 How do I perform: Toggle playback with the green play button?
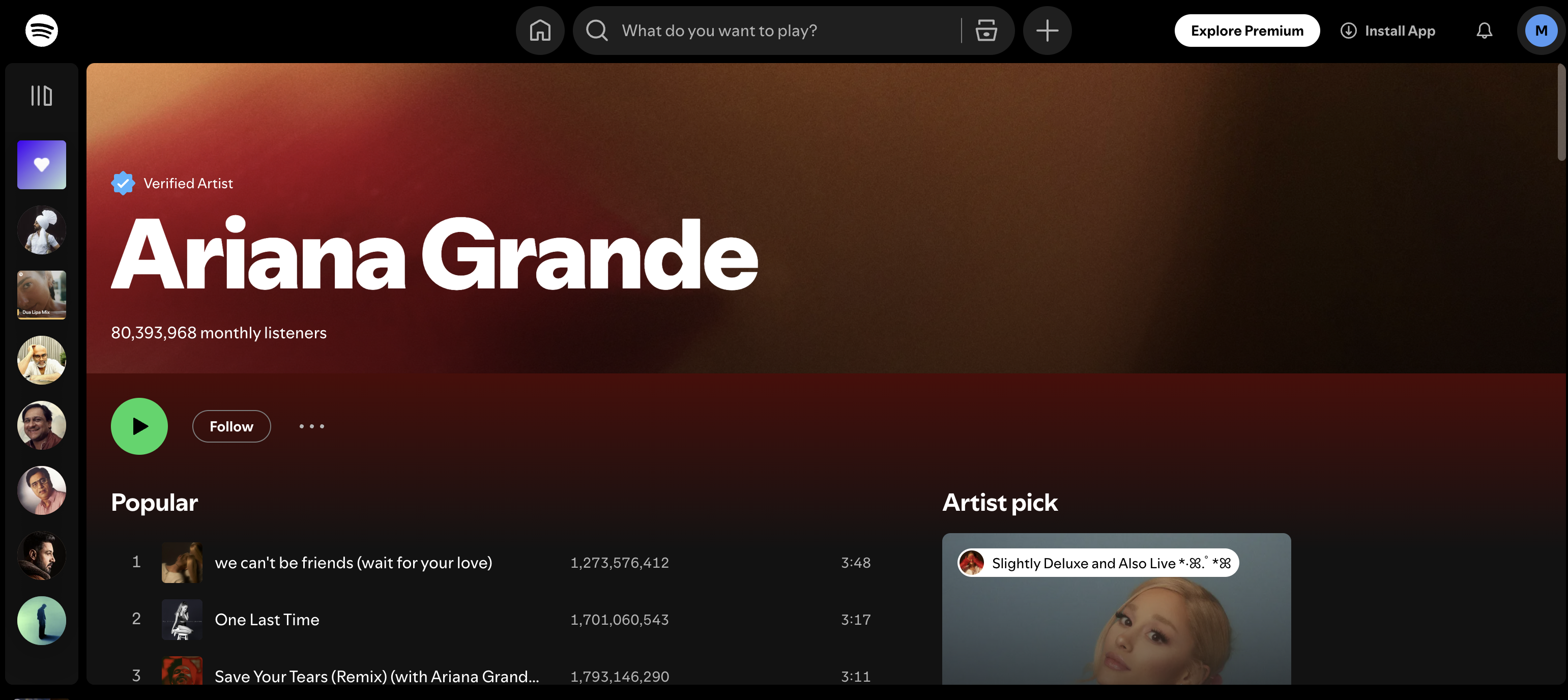point(139,426)
